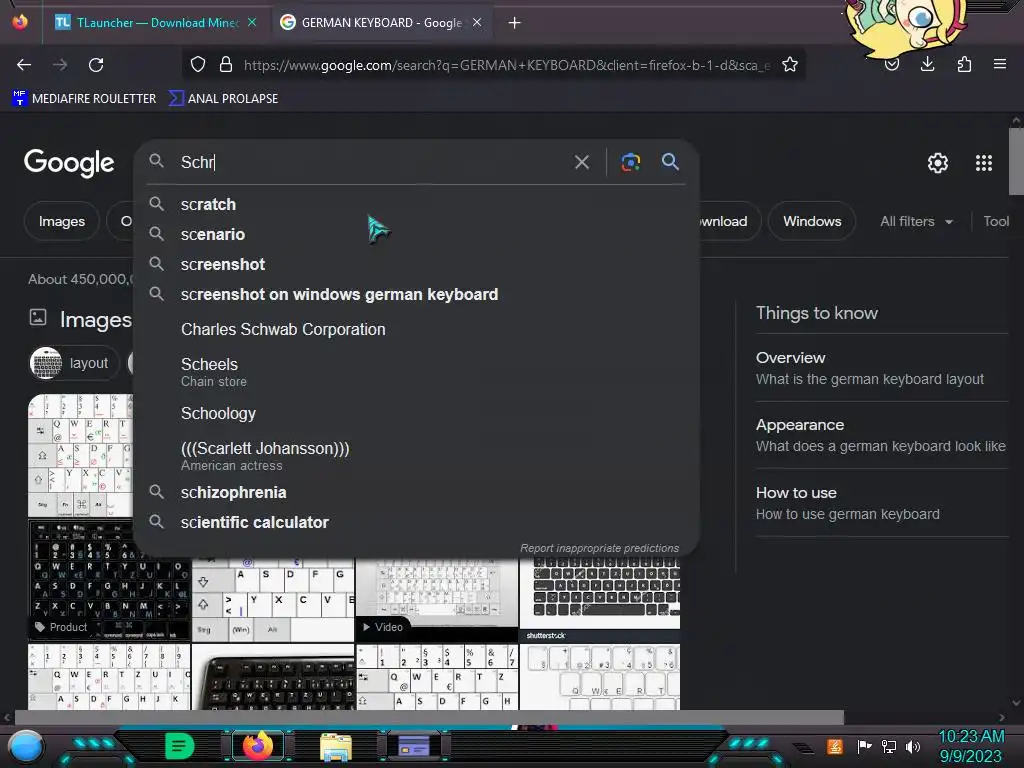This screenshot has height=768, width=1024.
Task: Click the horizontal page scrollbar
Action: coord(429,717)
